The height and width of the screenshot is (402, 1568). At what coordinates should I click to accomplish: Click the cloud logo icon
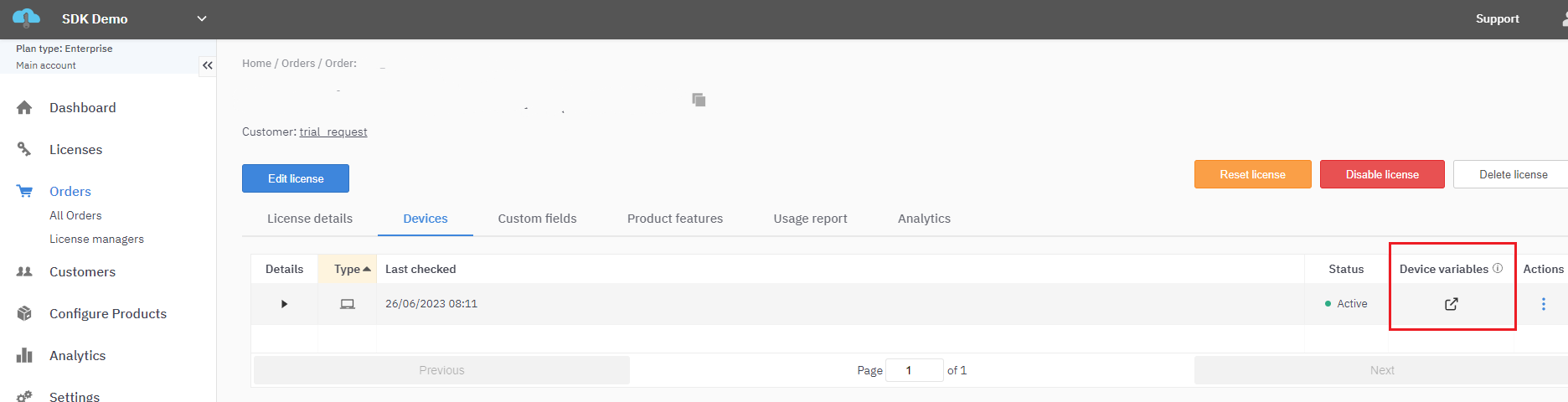click(x=26, y=18)
